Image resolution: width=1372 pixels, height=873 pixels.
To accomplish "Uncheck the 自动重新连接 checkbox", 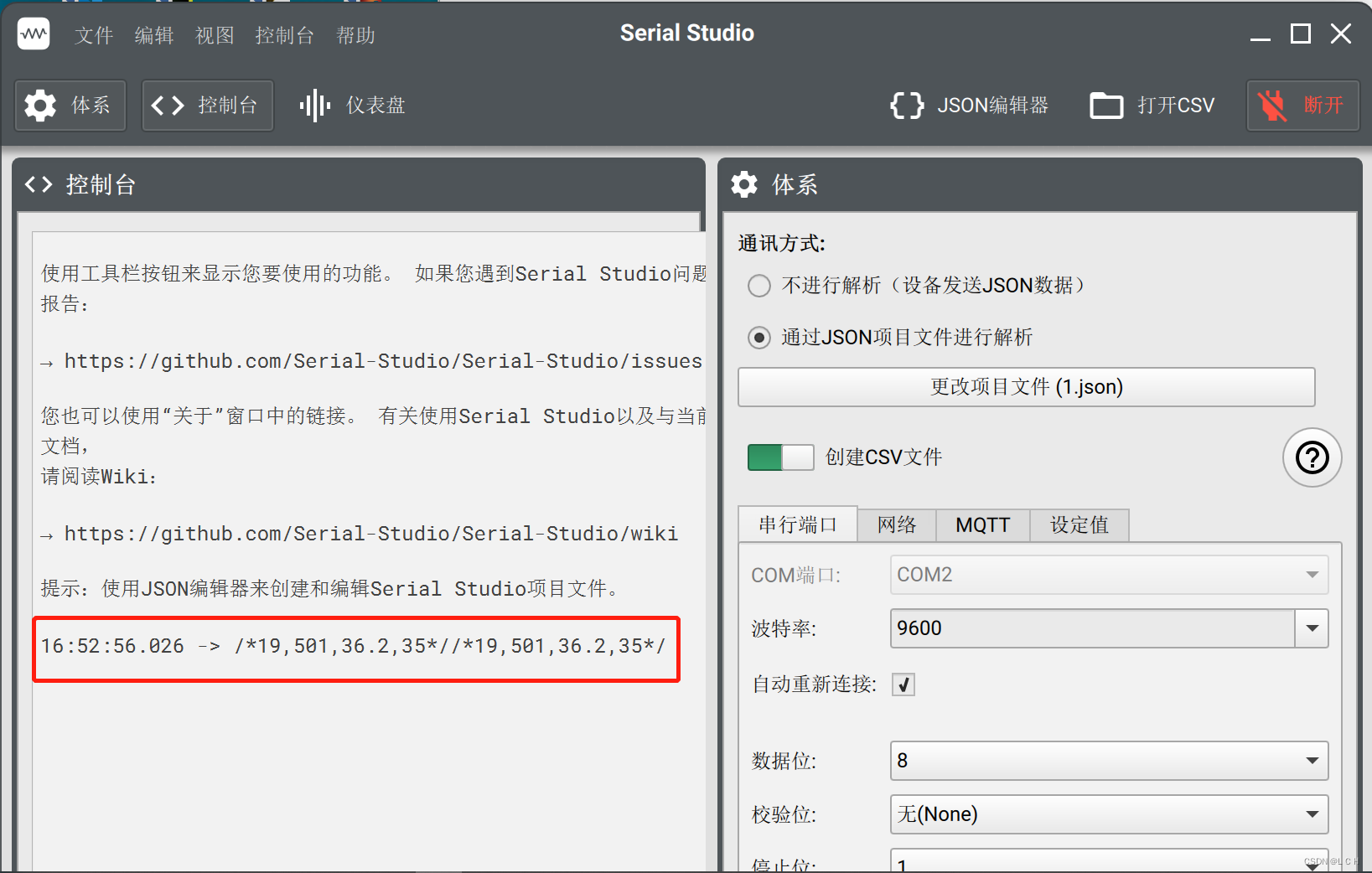I will [903, 684].
